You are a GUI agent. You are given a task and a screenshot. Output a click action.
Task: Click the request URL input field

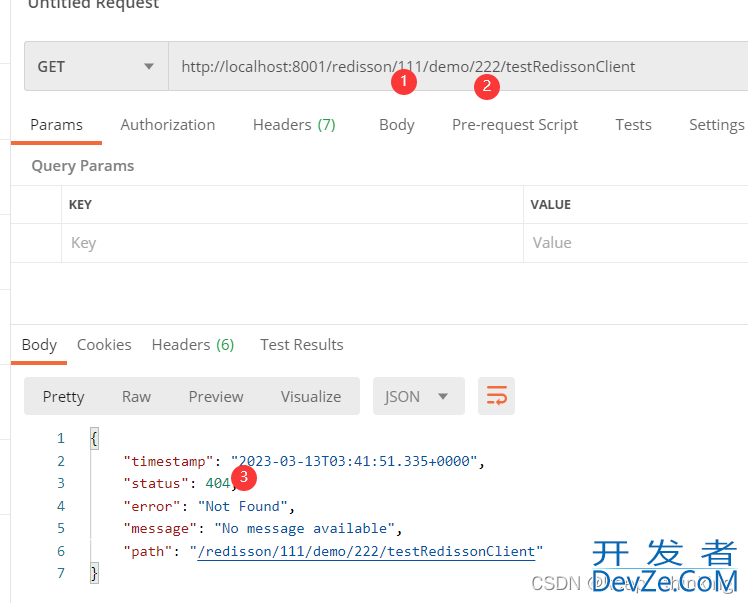458,66
